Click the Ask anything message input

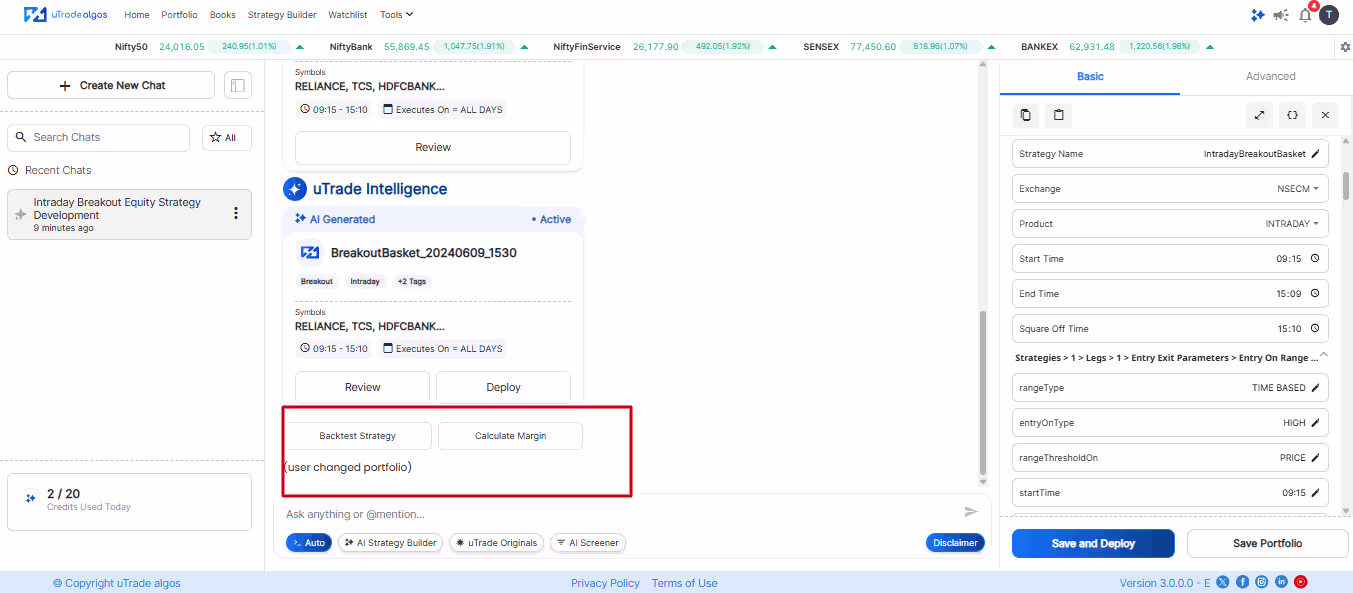(x=620, y=514)
